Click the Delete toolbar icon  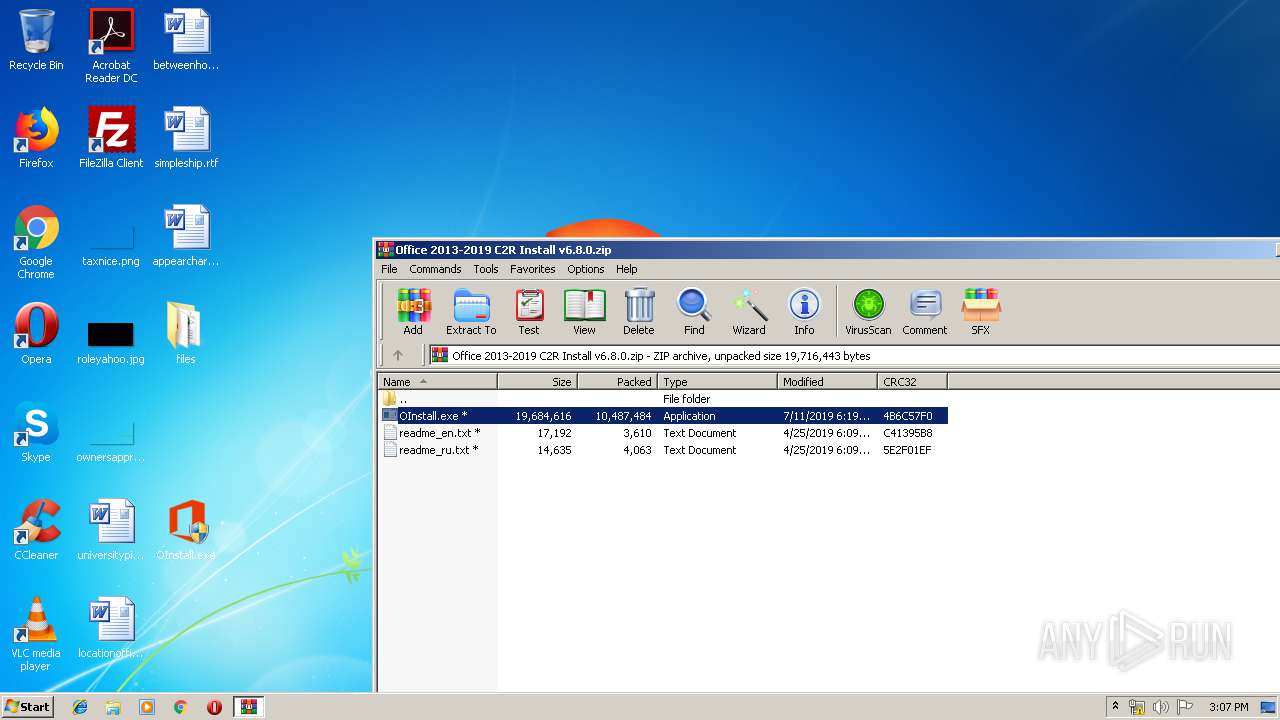[x=638, y=312]
